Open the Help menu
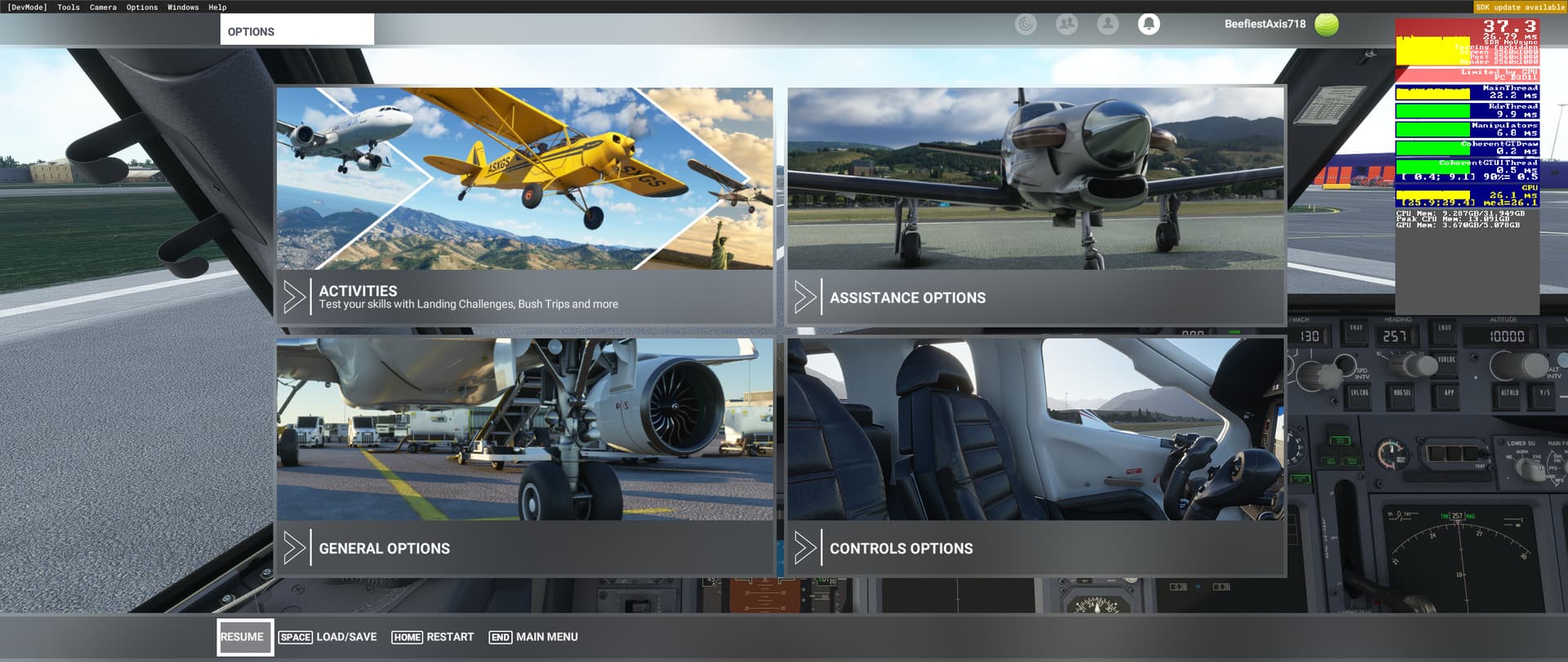This screenshot has width=1568, height=662. point(217,7)
